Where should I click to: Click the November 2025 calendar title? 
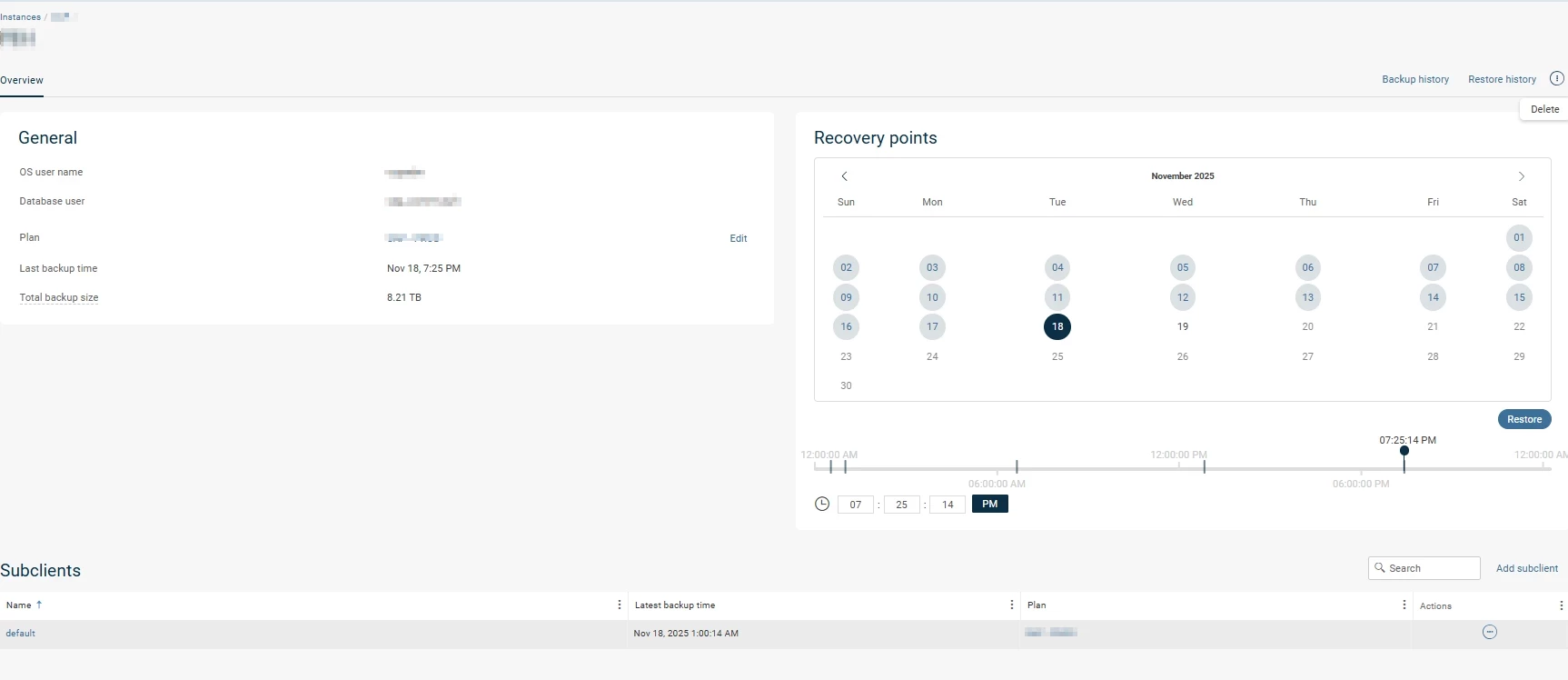[1183, 176]
